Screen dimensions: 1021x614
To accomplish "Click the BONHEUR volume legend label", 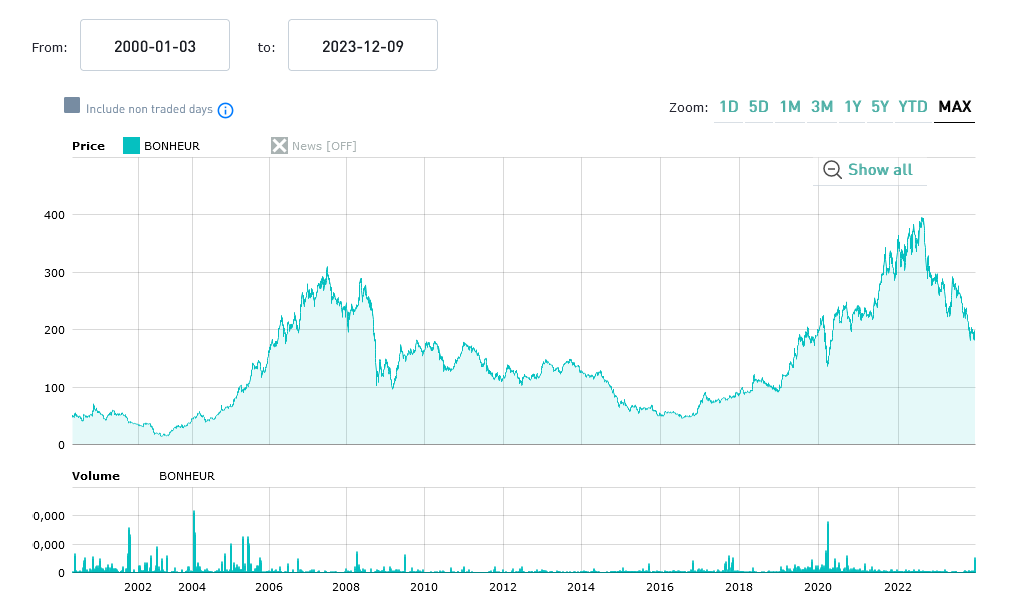I will pyautogui.click(x=187, y=476).
